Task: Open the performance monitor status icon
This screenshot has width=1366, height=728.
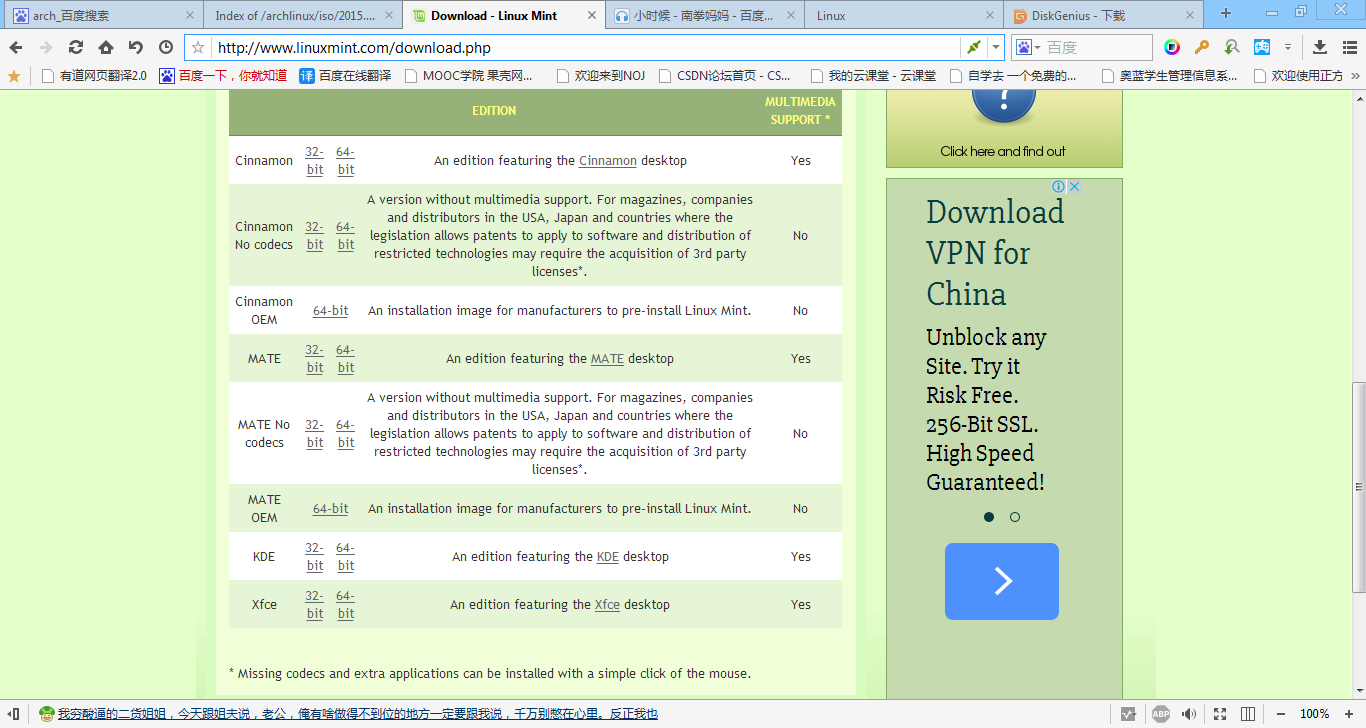Action: pyautogui.click(x=1128, y=714)
